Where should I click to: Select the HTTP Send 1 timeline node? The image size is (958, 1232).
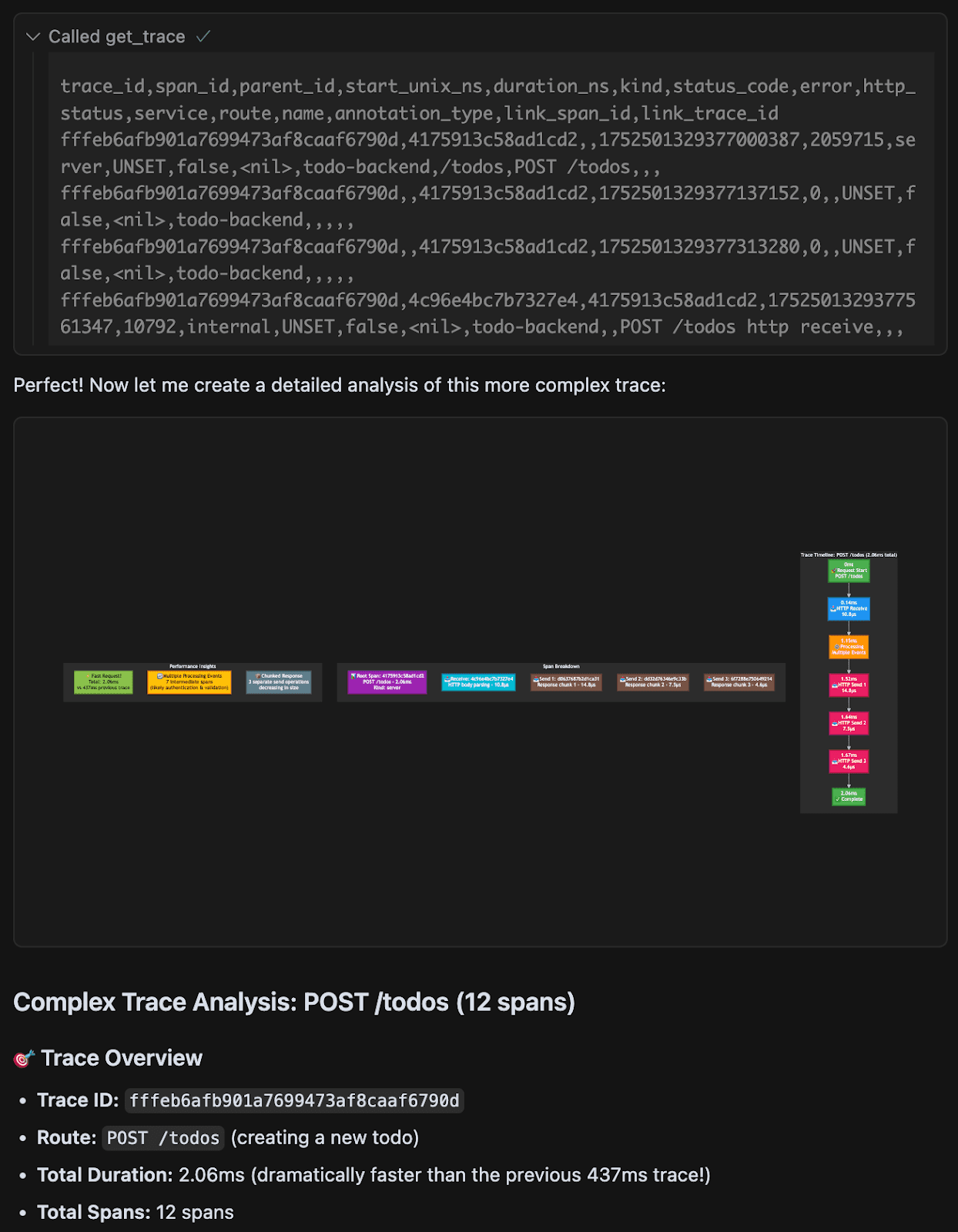tap(849, 685)
